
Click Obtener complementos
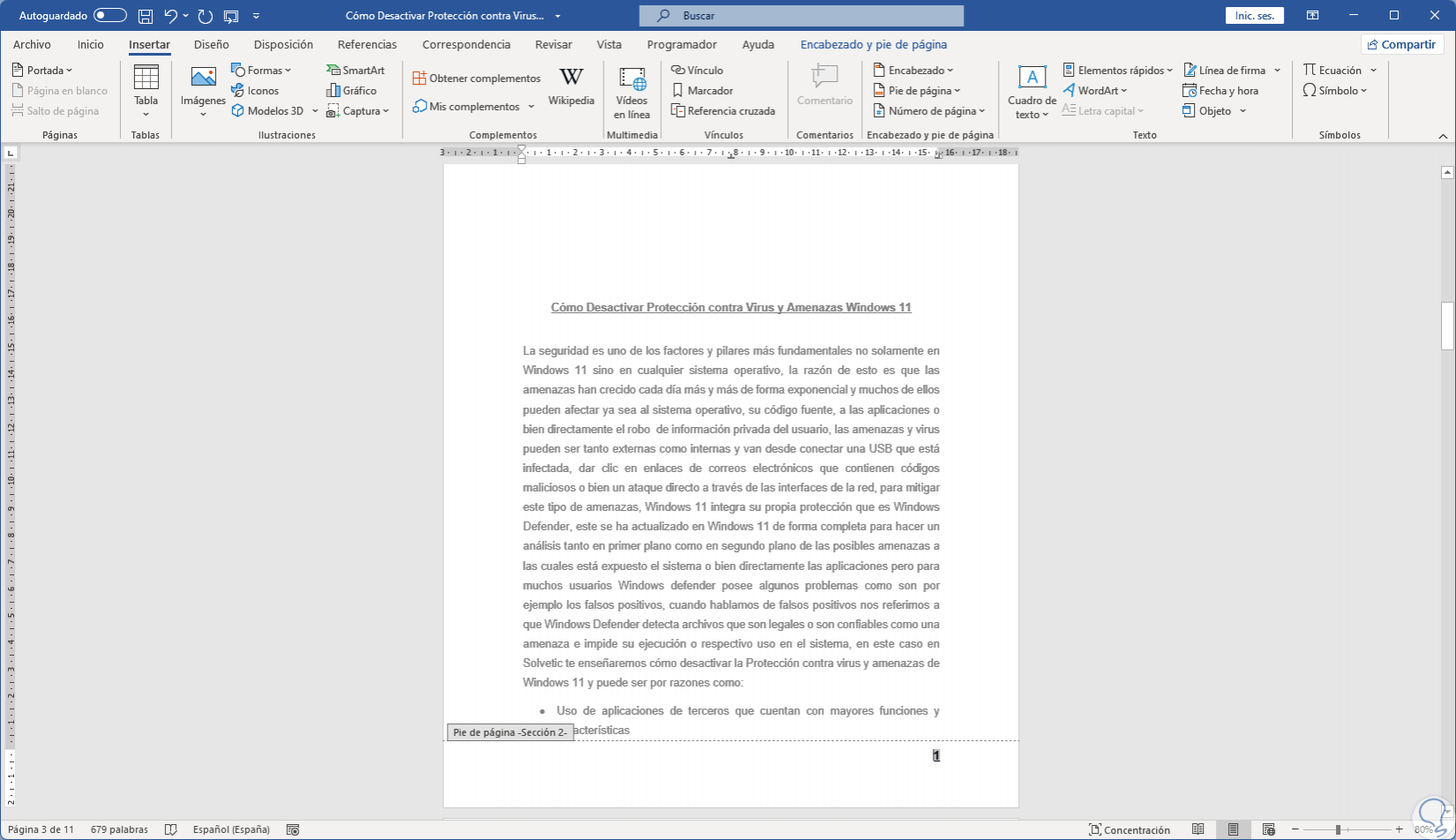[477, 79]
